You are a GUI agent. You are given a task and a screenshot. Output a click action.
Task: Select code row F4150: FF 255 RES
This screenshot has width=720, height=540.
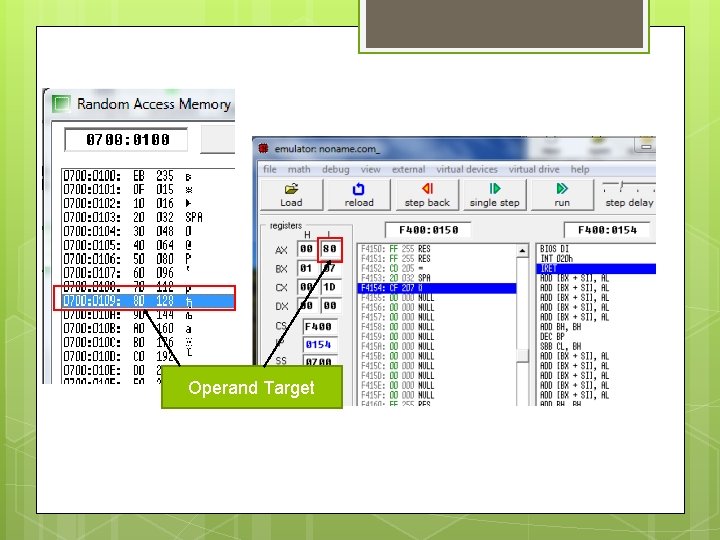(x=437, y=249)
